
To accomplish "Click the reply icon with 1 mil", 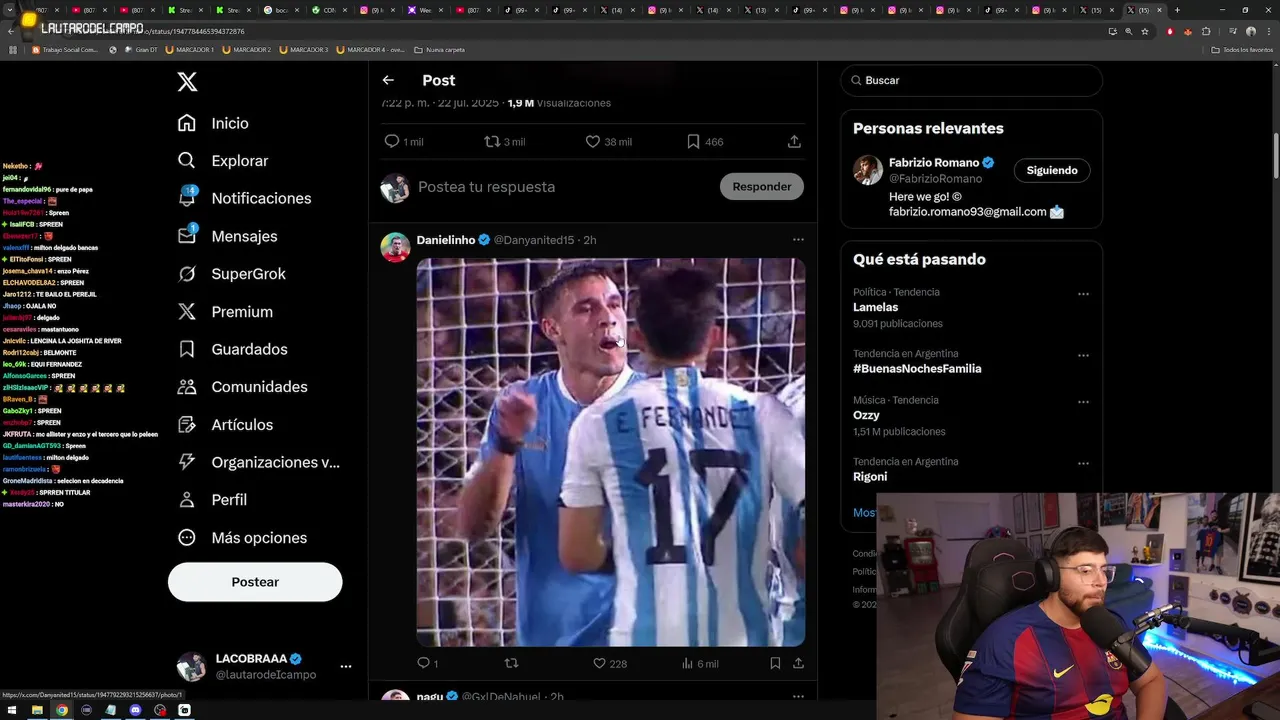I will [392, 142].
